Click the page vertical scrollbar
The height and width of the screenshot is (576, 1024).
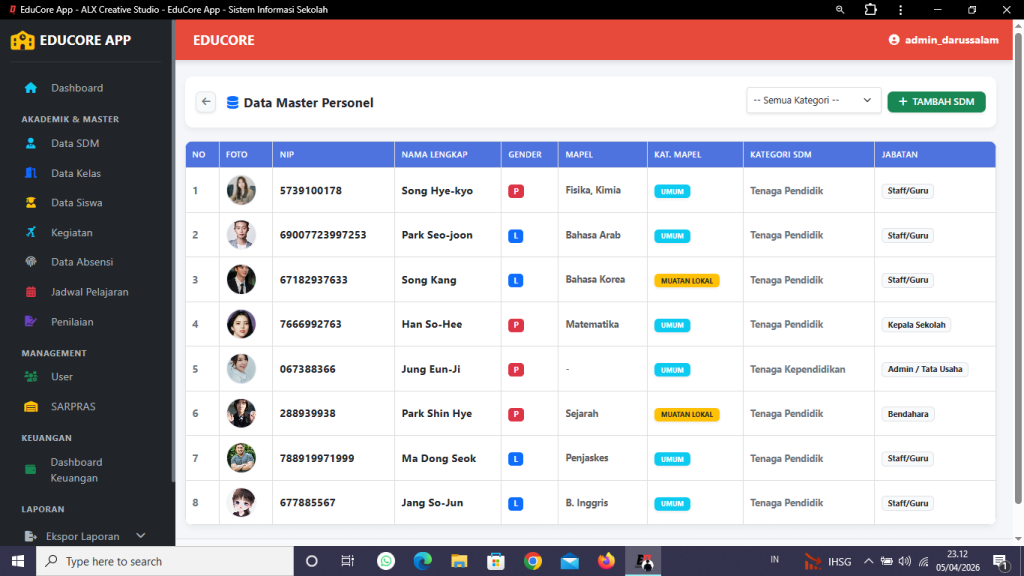click(1018, 268)
